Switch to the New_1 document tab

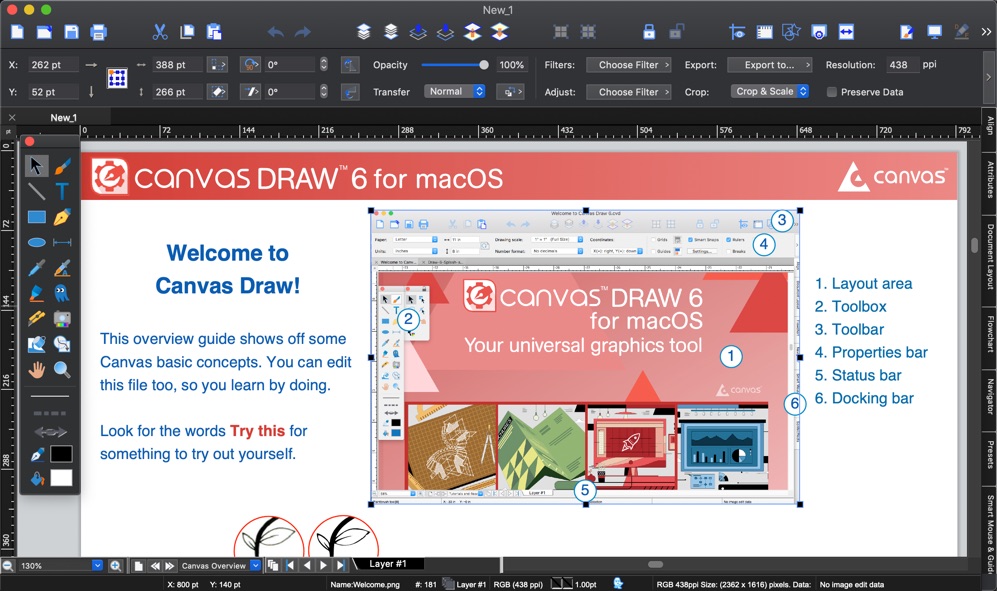coord(64,118)
